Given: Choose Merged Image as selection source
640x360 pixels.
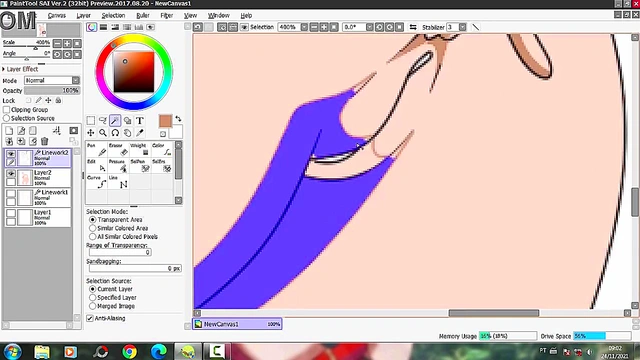Looking at the screenshot, I should [93, 306].
